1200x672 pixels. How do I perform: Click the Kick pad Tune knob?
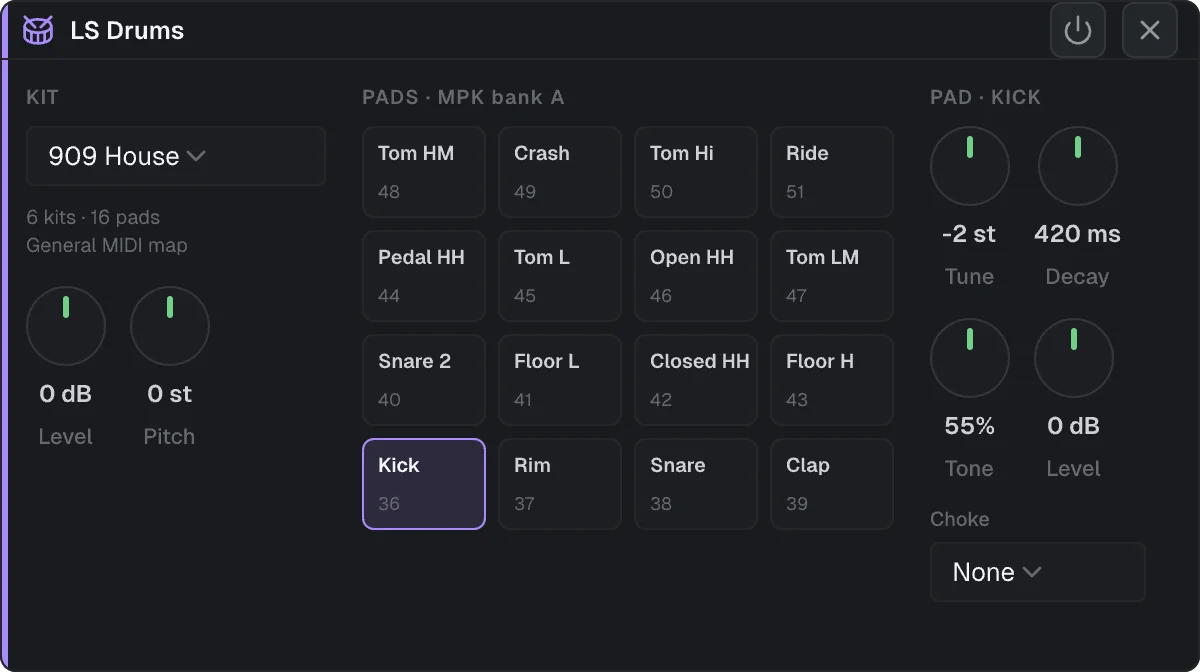970,166
